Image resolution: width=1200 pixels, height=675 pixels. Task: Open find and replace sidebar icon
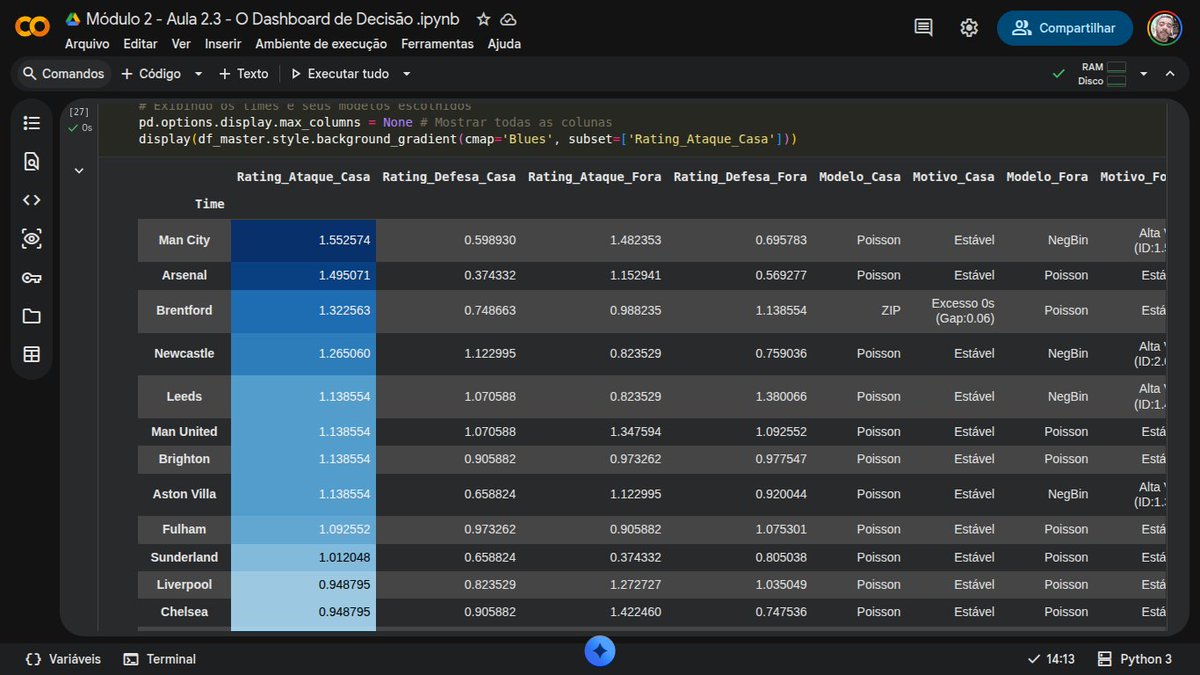[x=32, y=161]
